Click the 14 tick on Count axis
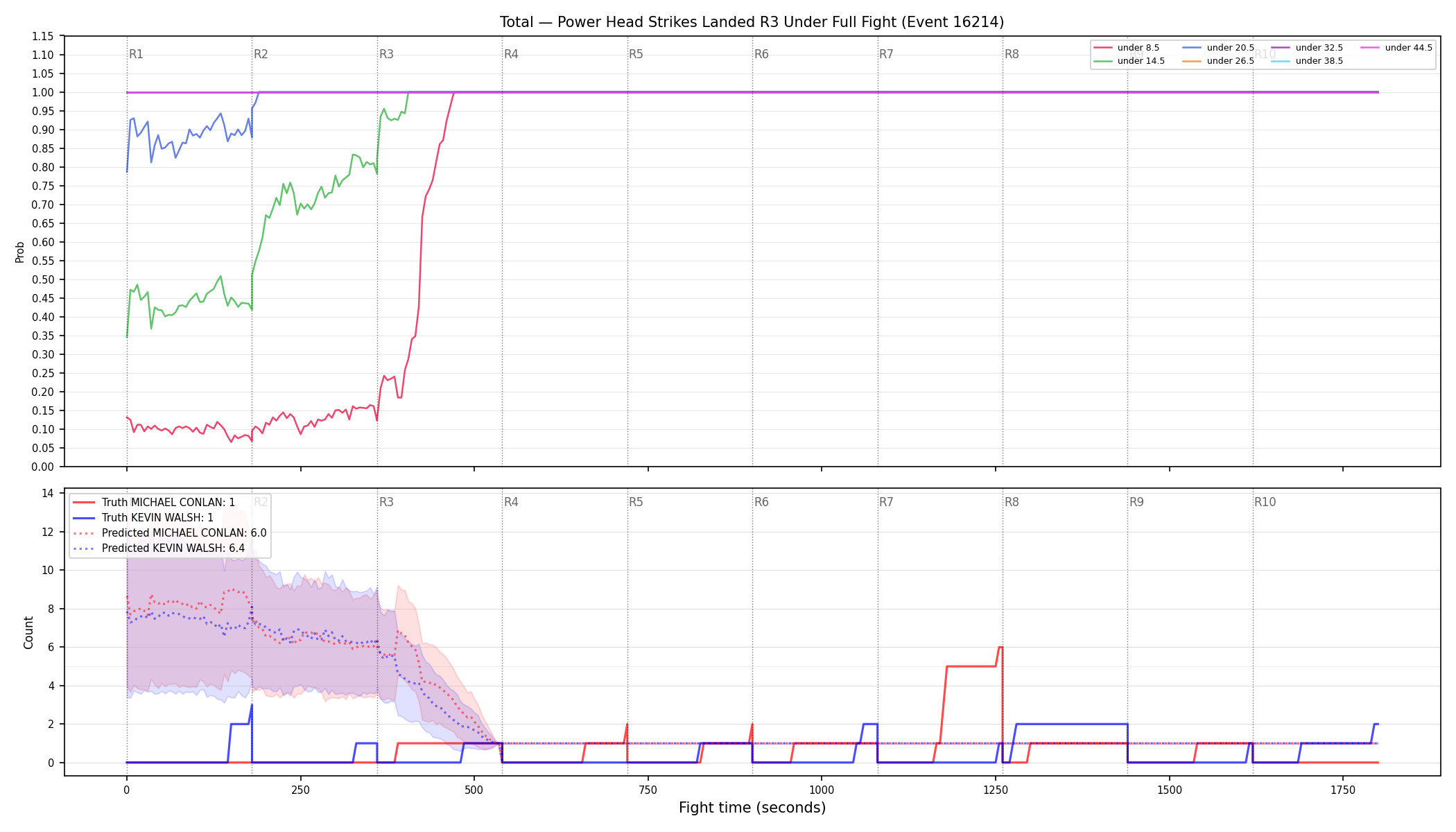The height and width of the screenshot is (832, 1456). tap(48, 494)
